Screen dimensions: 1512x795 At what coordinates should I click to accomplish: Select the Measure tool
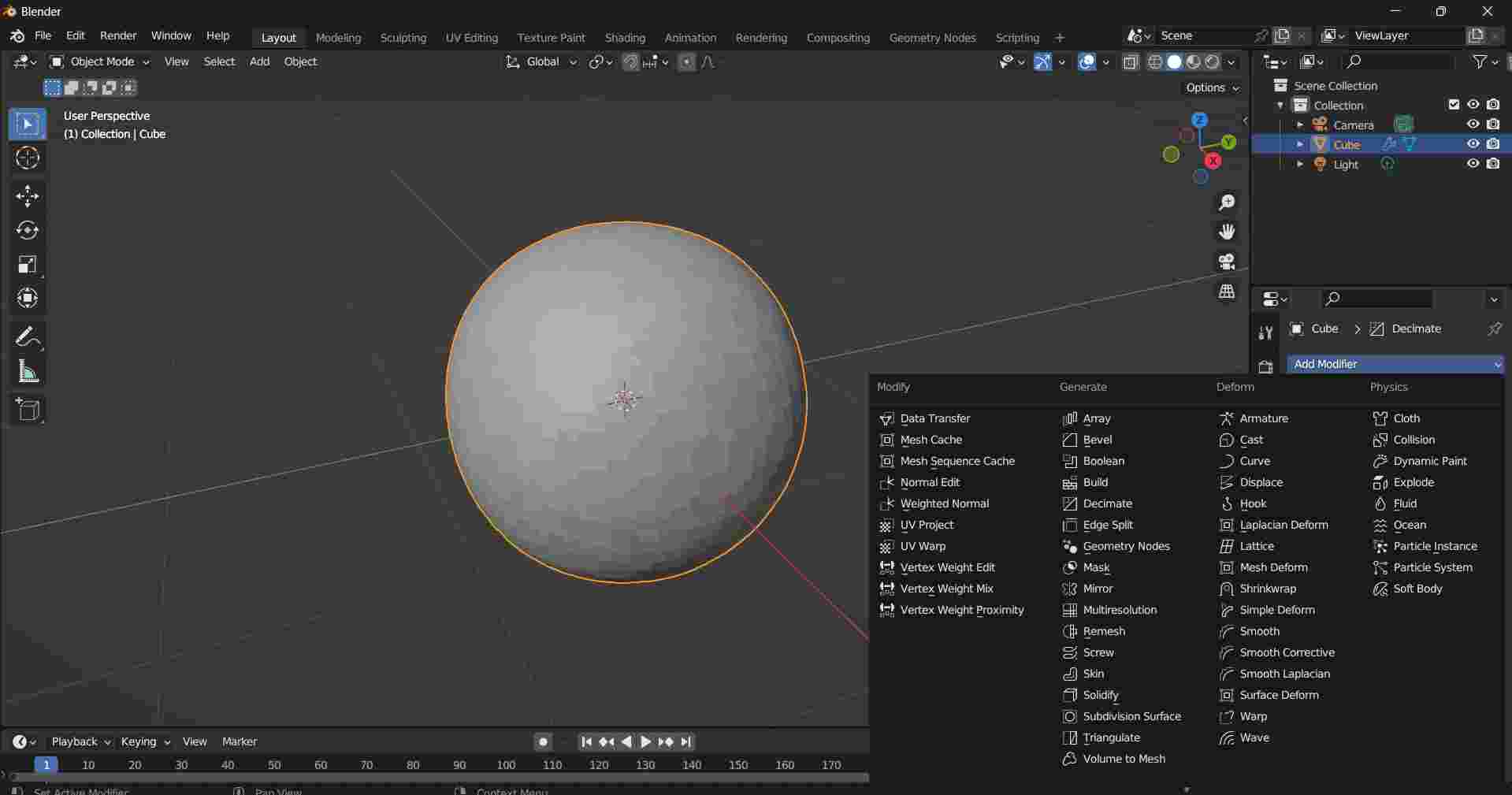coord(28,371)
